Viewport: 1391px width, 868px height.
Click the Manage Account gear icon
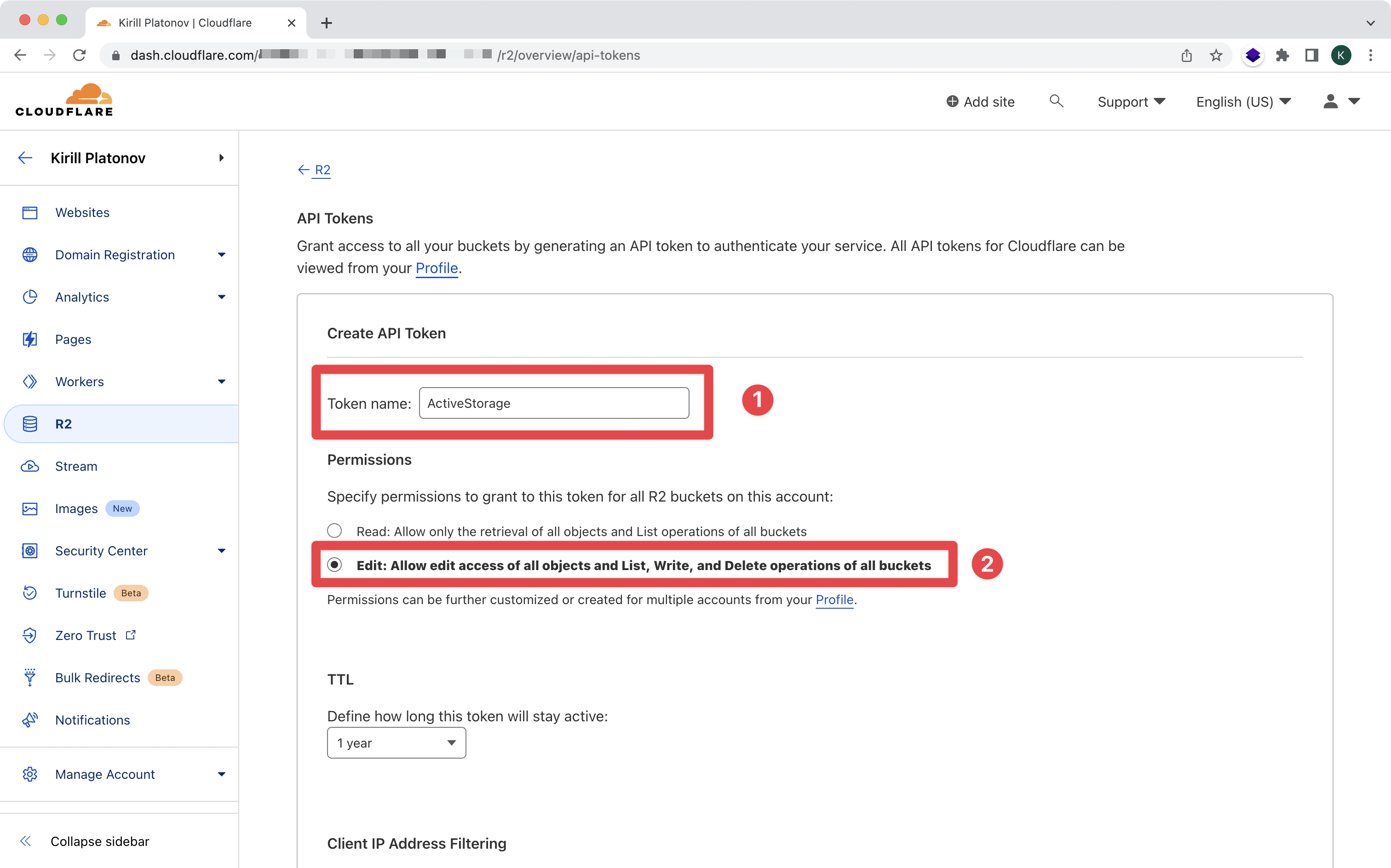point(30,774)
